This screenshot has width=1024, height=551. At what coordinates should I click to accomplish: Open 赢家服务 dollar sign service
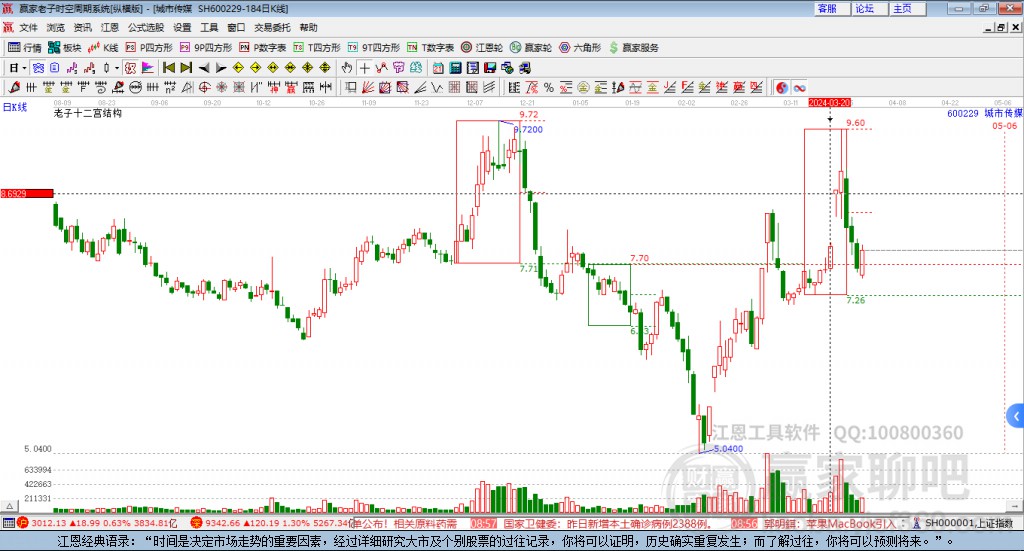click(x=633, y=48)
